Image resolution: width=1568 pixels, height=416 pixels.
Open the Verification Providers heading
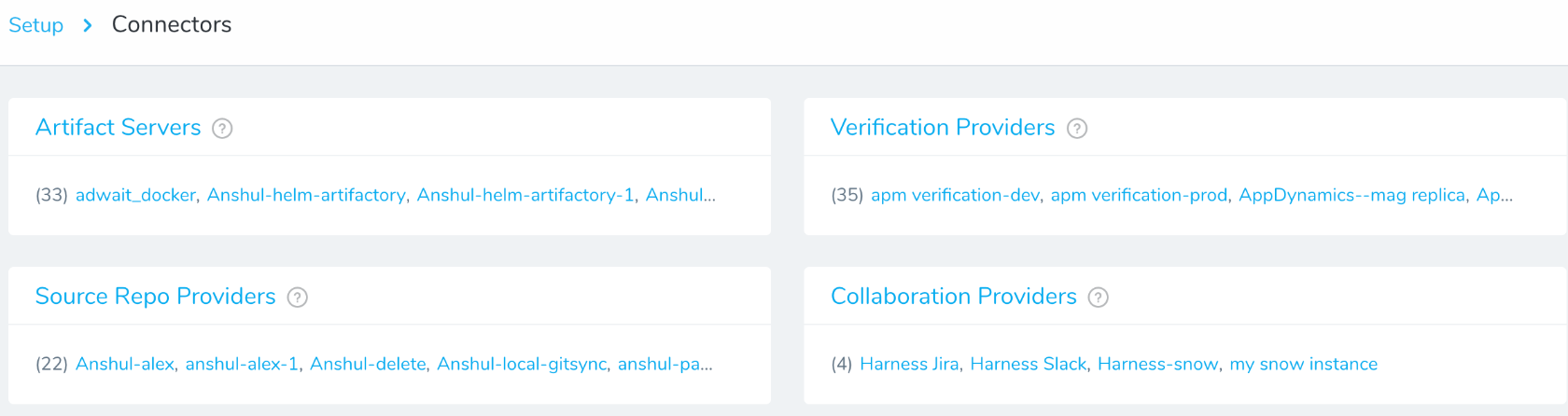tap(943, 128)
